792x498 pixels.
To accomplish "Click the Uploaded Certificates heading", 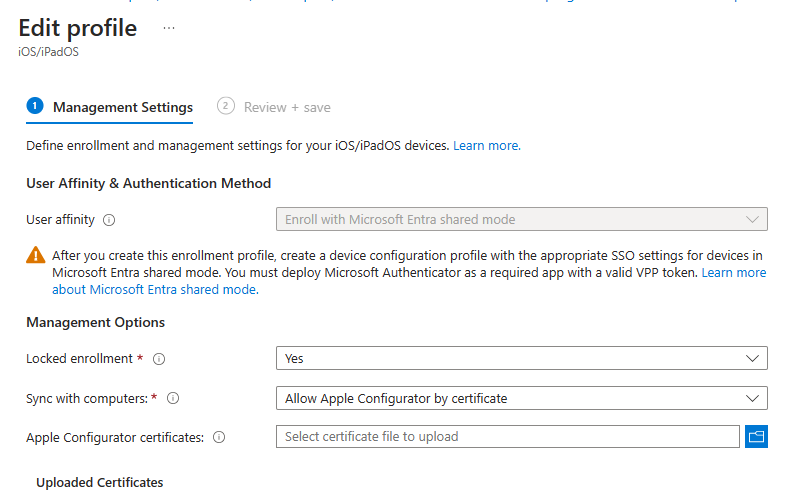I will [100, 482].
